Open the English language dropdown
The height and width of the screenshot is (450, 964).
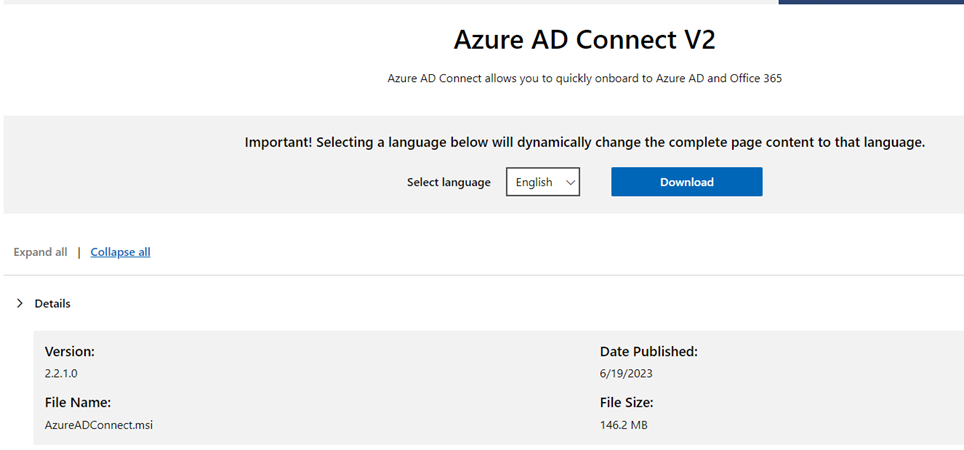pyautogui.click(x=542, y=182)
